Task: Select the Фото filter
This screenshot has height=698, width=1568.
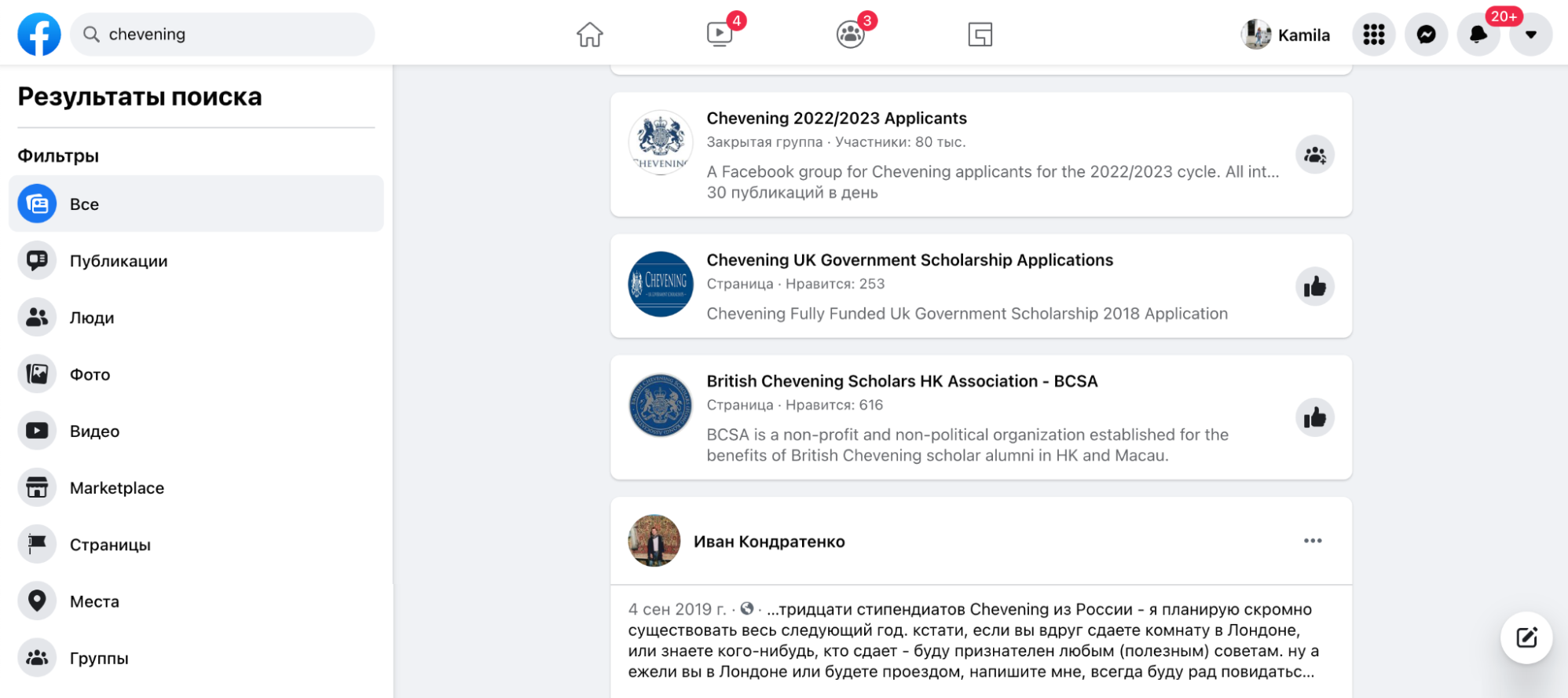Action: pyautogui.click(x=196, y=374)
